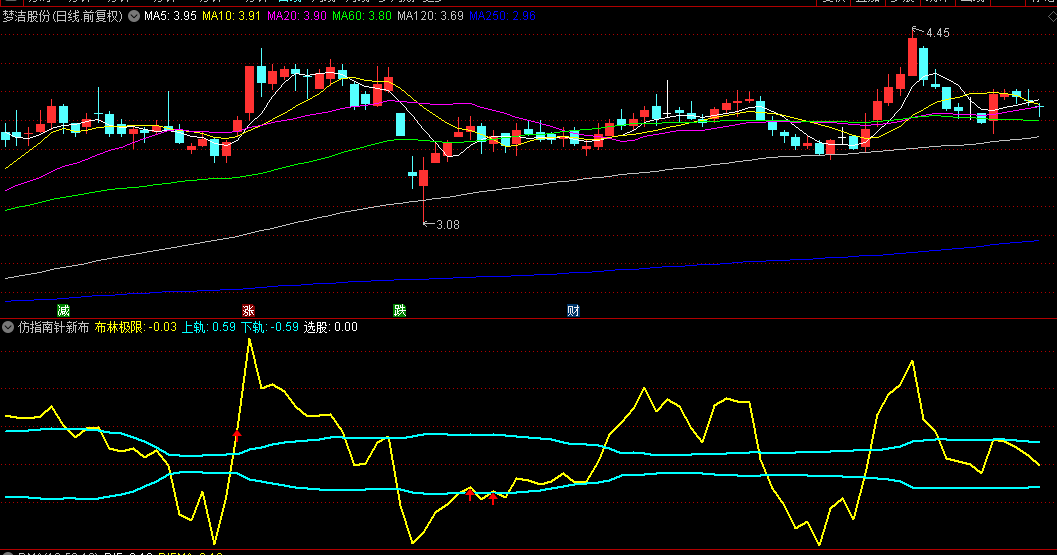The height and width of the screenshot is (555, 1057).
Task: Click the green 减 event marker
Action: point(63,311)
